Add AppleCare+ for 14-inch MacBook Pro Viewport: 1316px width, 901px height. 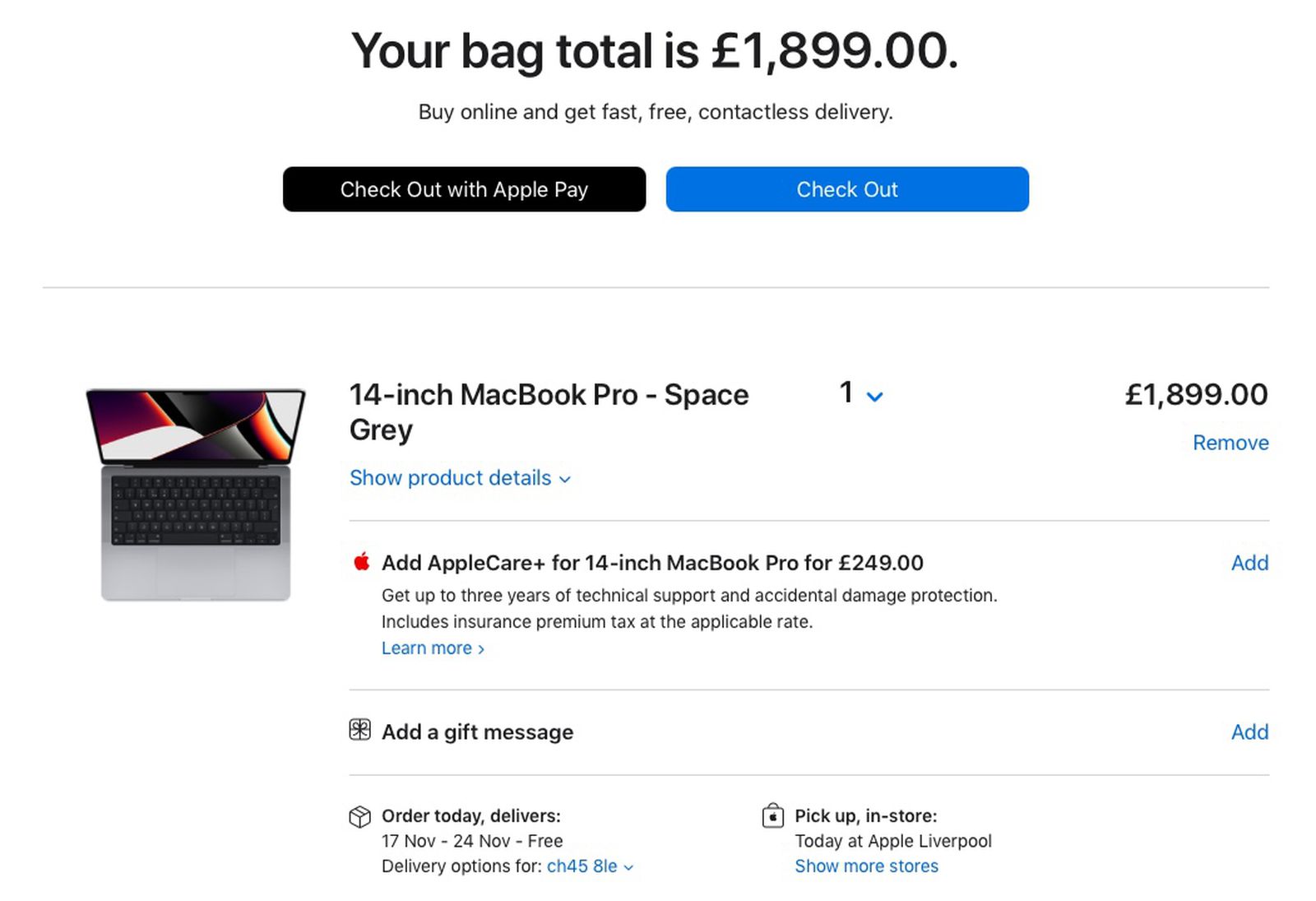pyautogui.click(x=1249, y=564)
